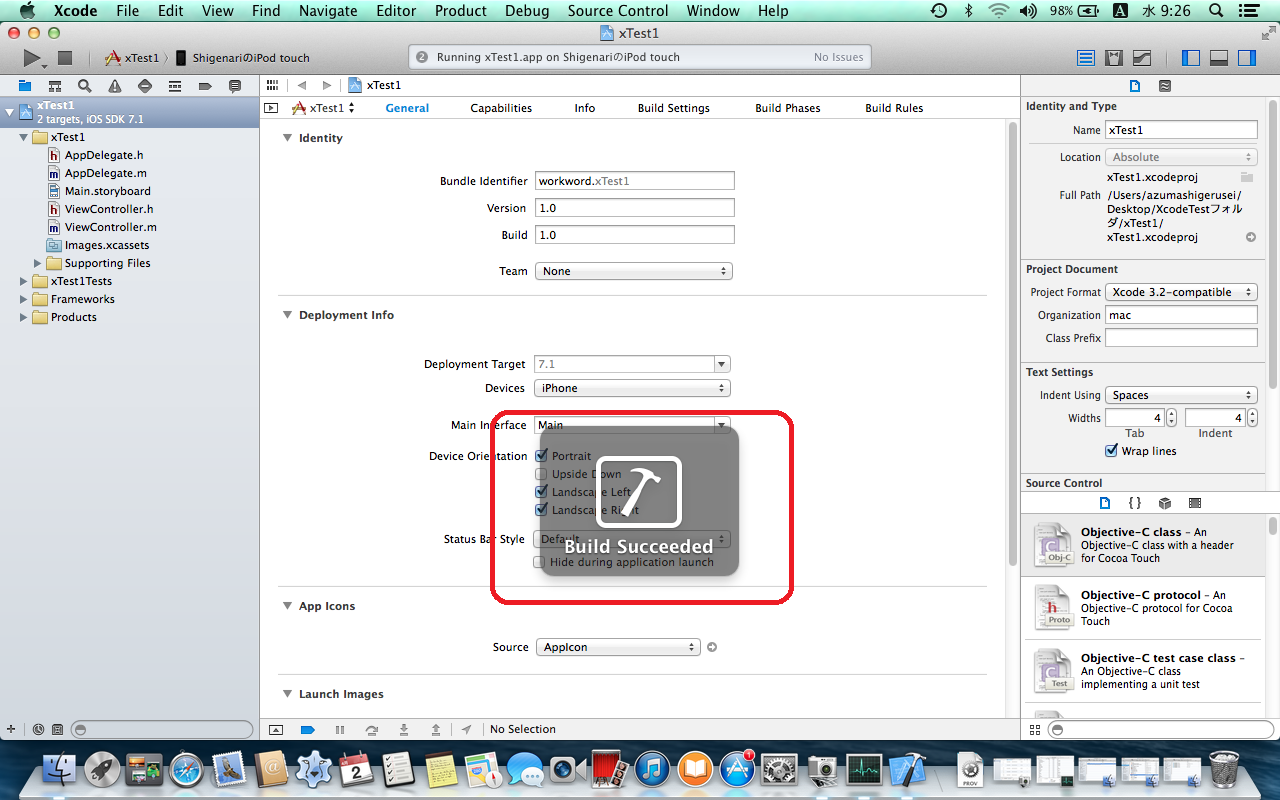This screenshot has width=1280, height=800.
Task: Open the Deployment Target combo box arrow
Action: pyautogui.click(x=722, y=364)
